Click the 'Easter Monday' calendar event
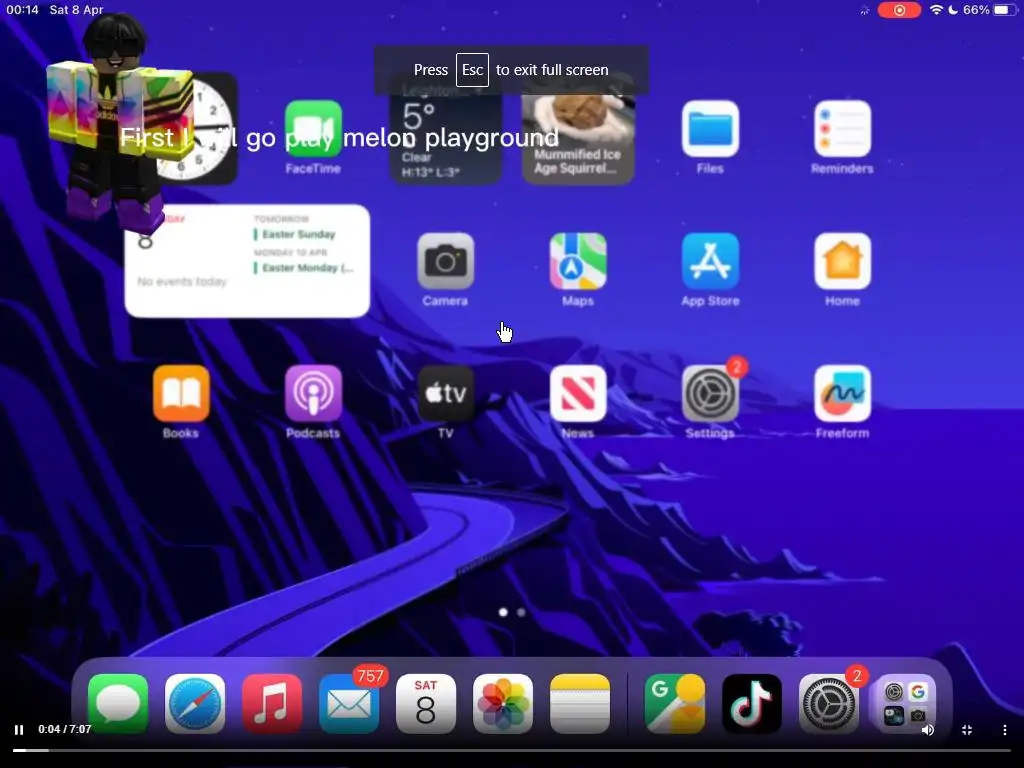The width and height of the screenshot is (1024, 768). coord(303,268)
